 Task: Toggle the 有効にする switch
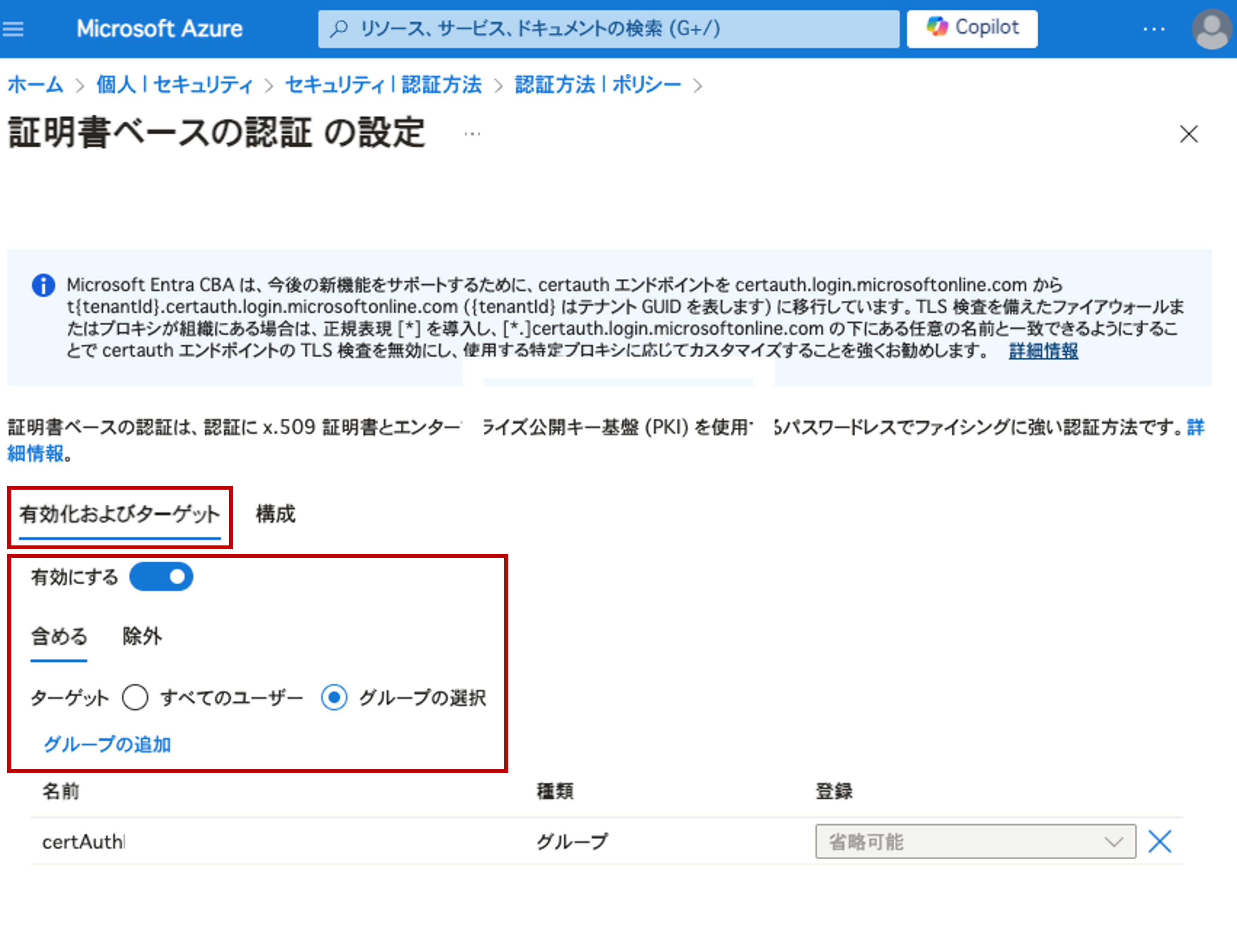(162, 577)
